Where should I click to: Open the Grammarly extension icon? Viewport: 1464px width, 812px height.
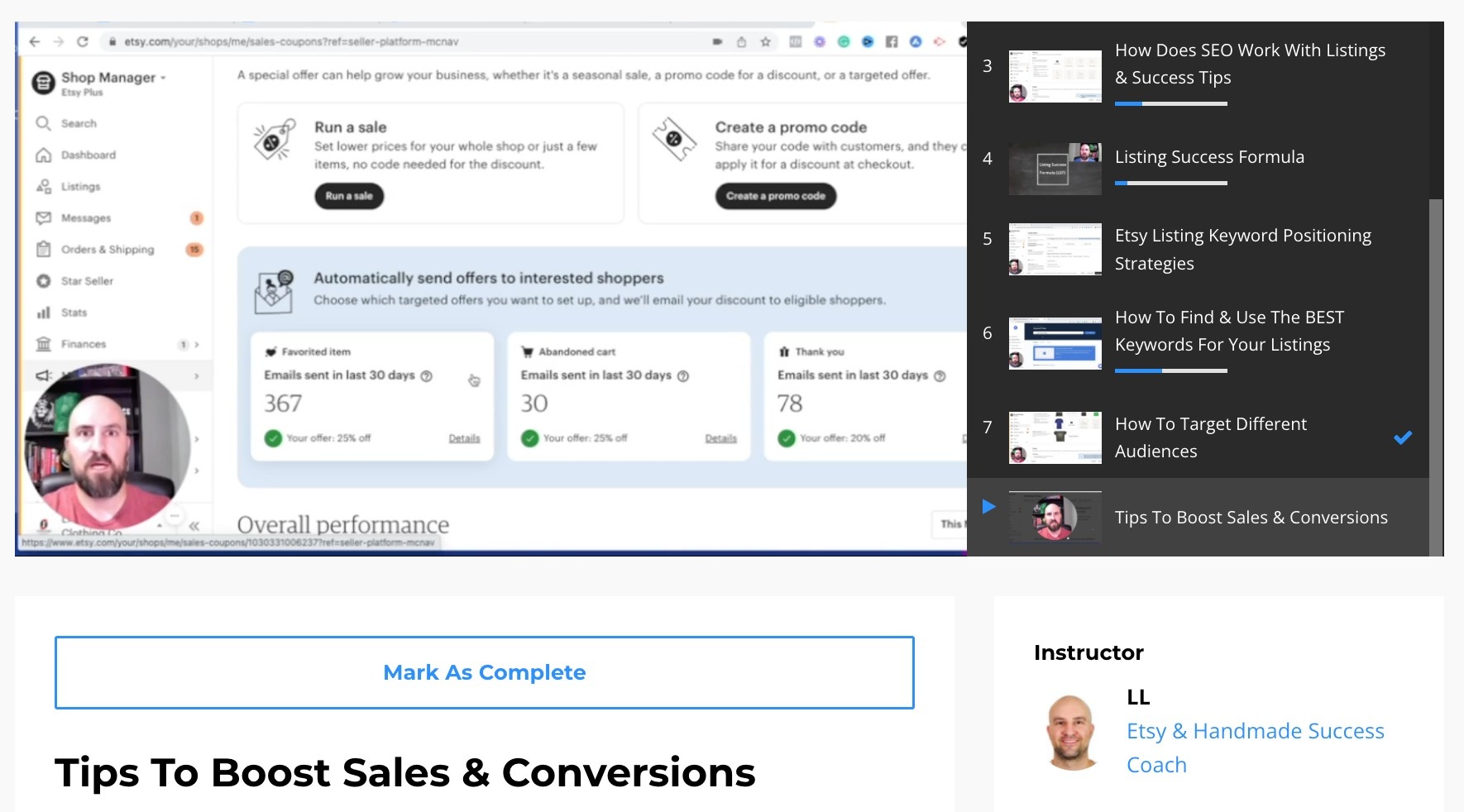click(844, 41)
